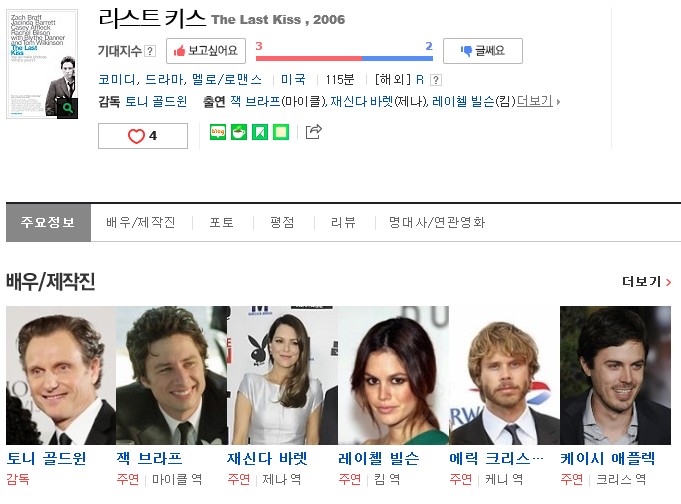Click the 멜로/로맨스 genre link
The width and height of the screenshot is (681, 504).
click(x=227, y=80)
